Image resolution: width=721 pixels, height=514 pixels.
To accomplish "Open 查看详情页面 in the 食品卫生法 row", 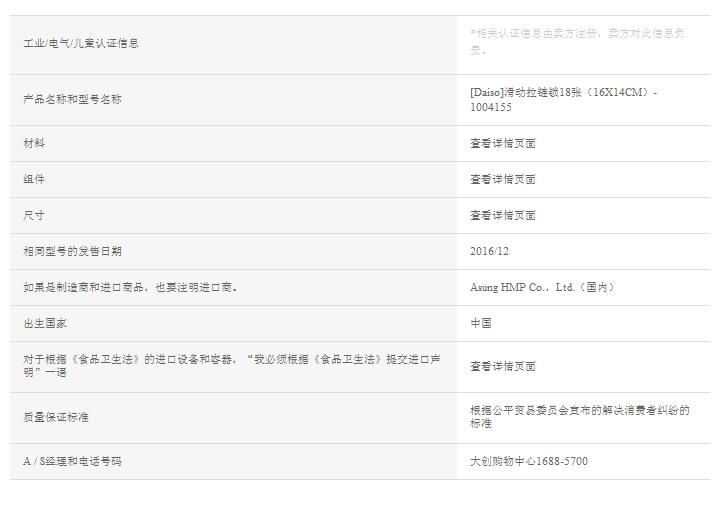I will click(x=503, y=366).
